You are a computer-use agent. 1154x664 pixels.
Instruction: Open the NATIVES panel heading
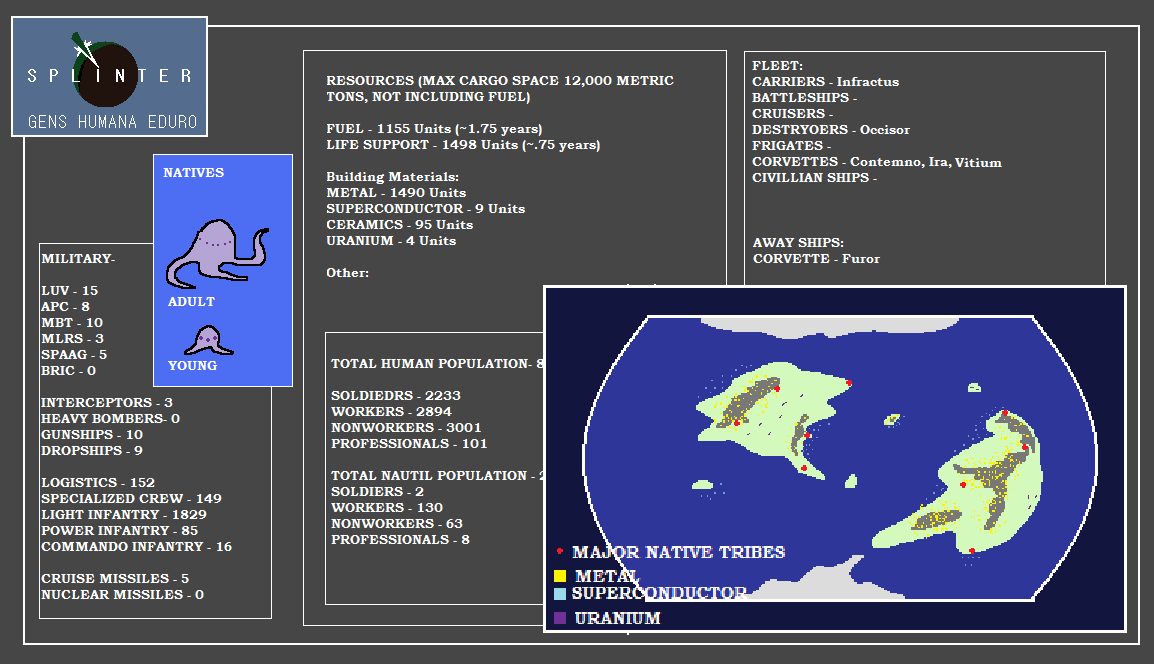(193, 173)
